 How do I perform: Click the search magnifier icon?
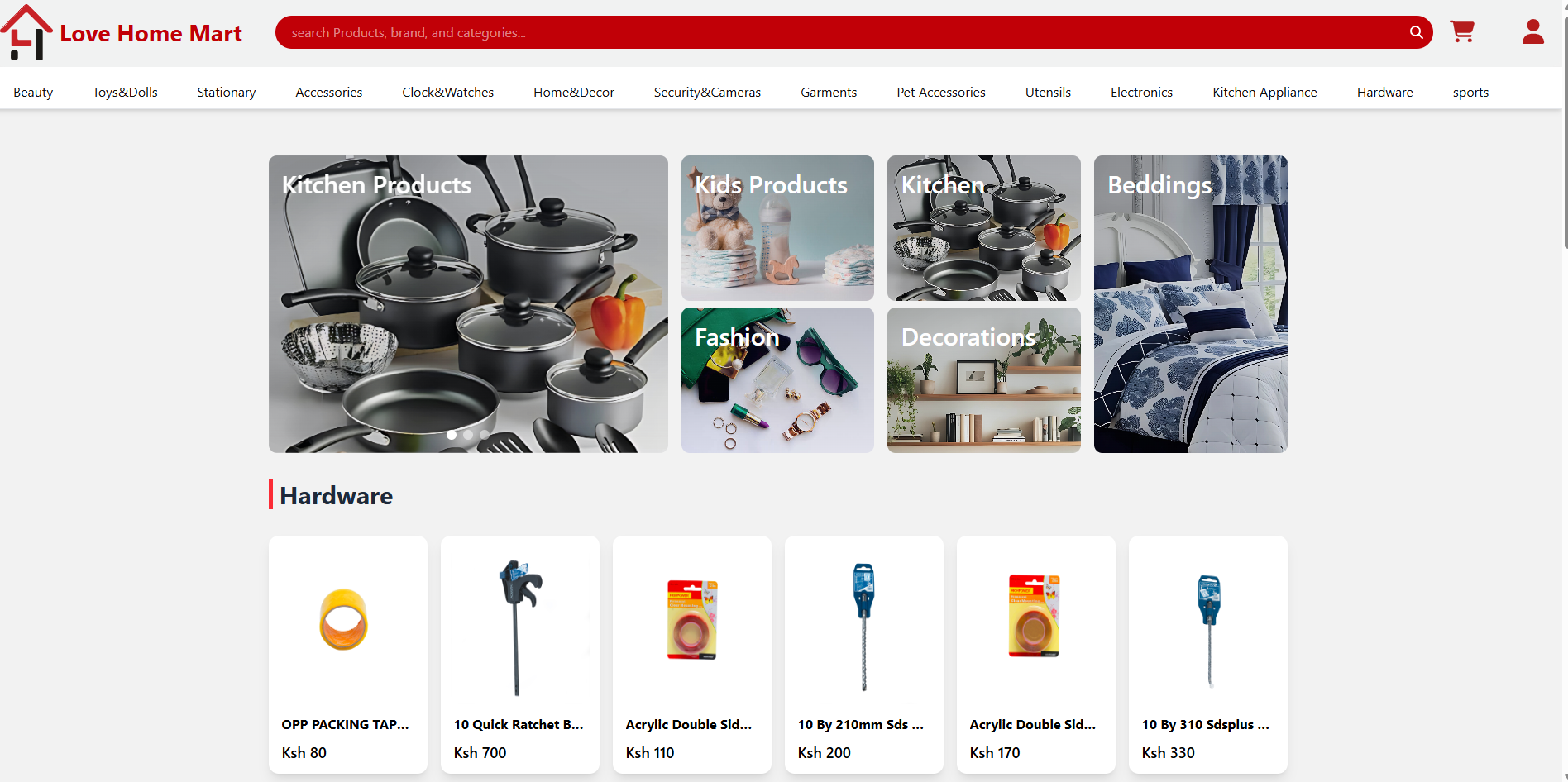[1416, 32]
